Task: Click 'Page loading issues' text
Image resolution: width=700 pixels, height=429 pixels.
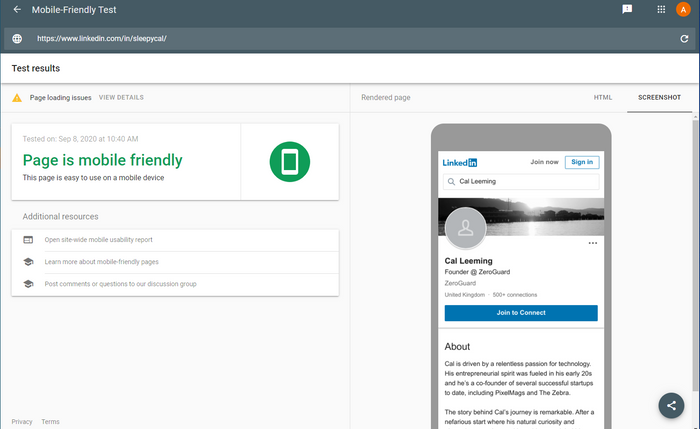Action: (60, 98)
